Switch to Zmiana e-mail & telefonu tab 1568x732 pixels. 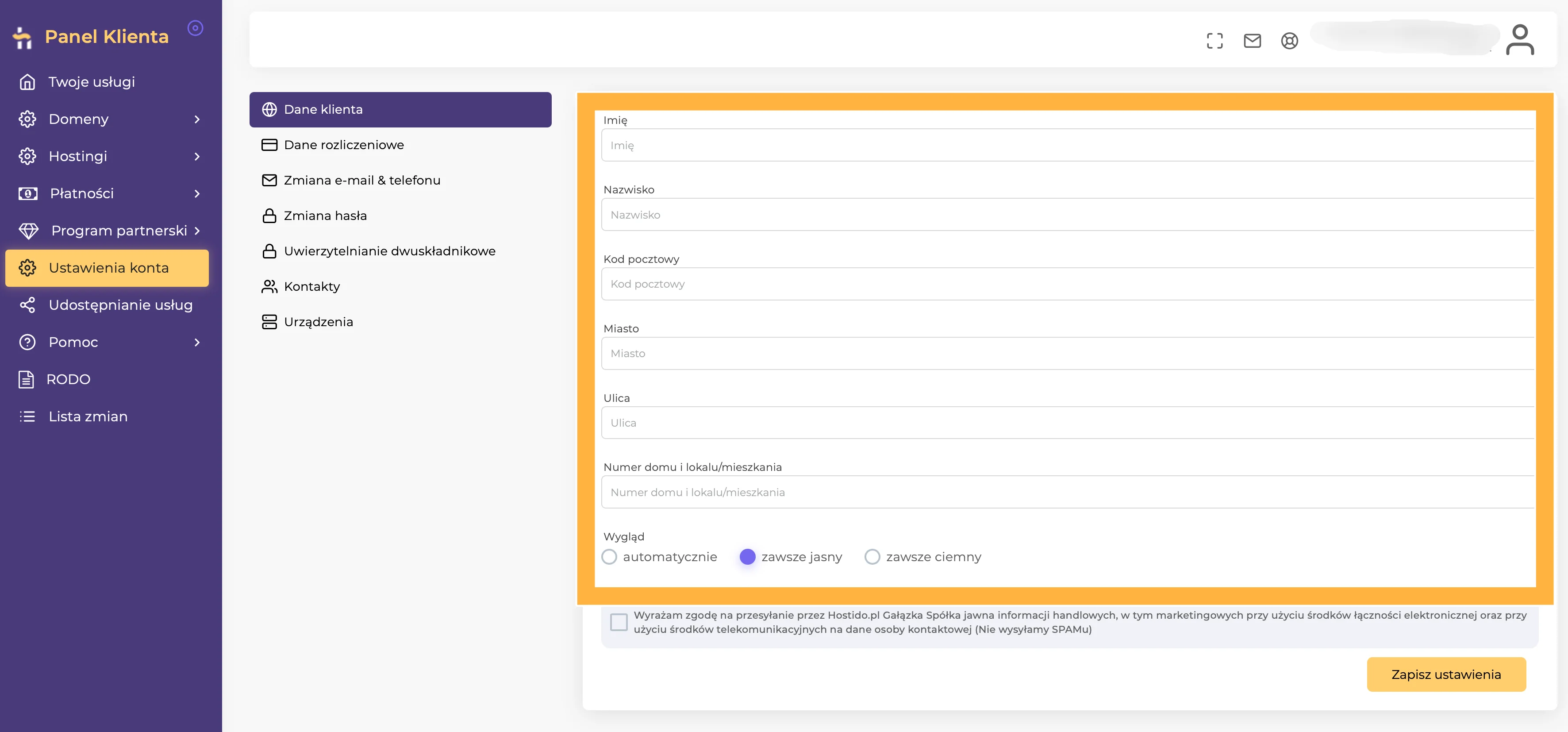click(400, 180)
